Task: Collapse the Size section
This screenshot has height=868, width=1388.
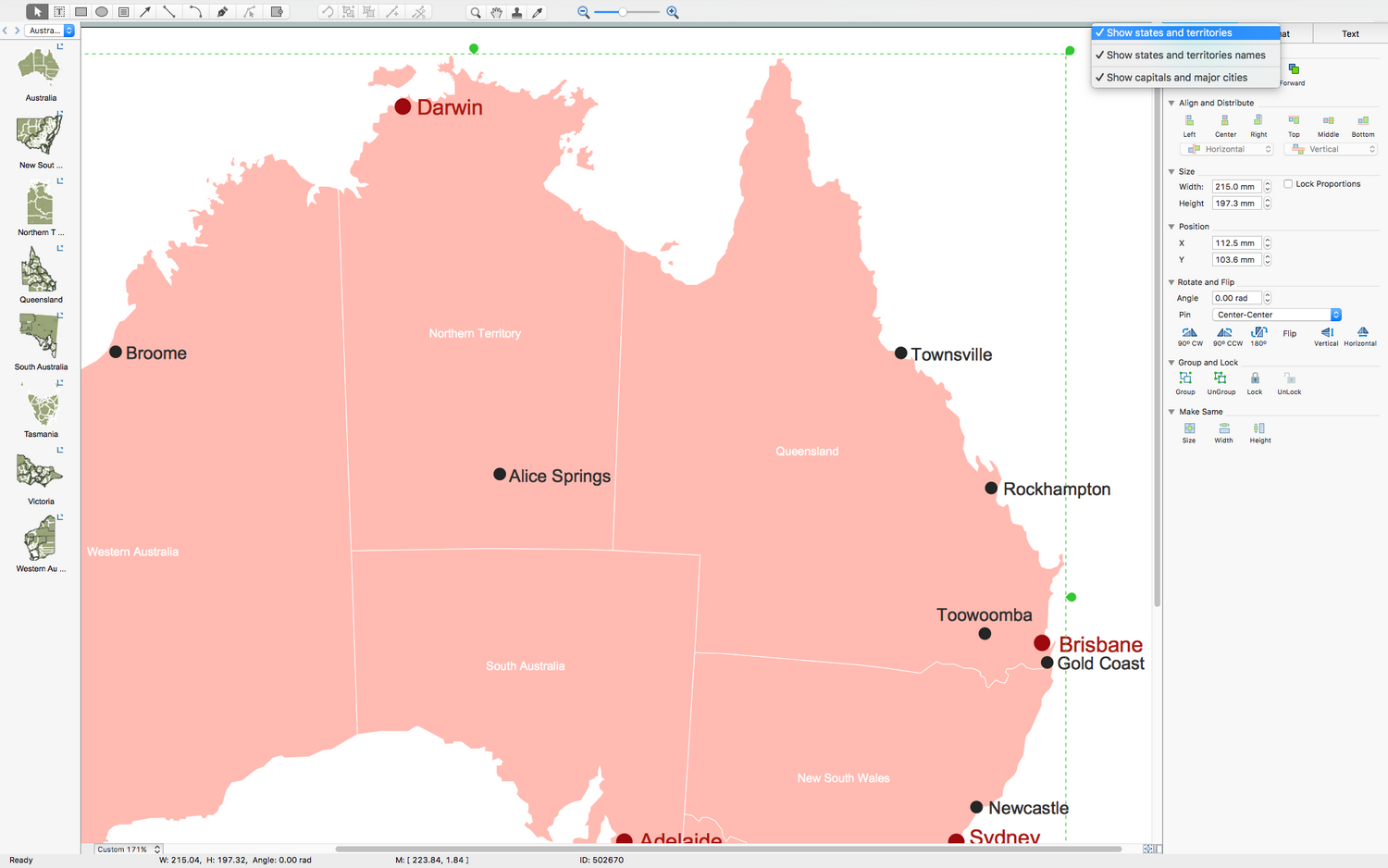Action: pos(1171,171)
